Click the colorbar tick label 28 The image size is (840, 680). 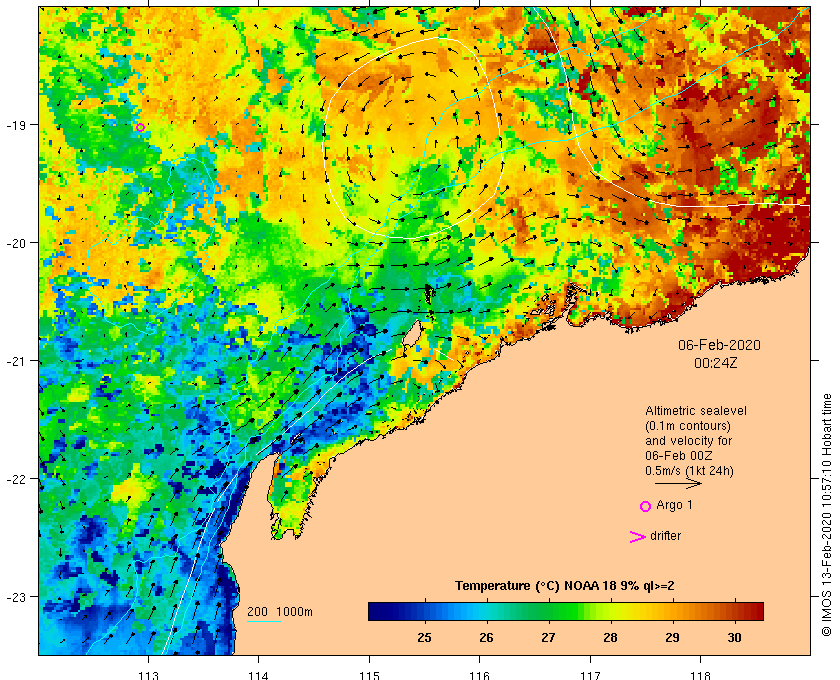[x=610, y=638]
